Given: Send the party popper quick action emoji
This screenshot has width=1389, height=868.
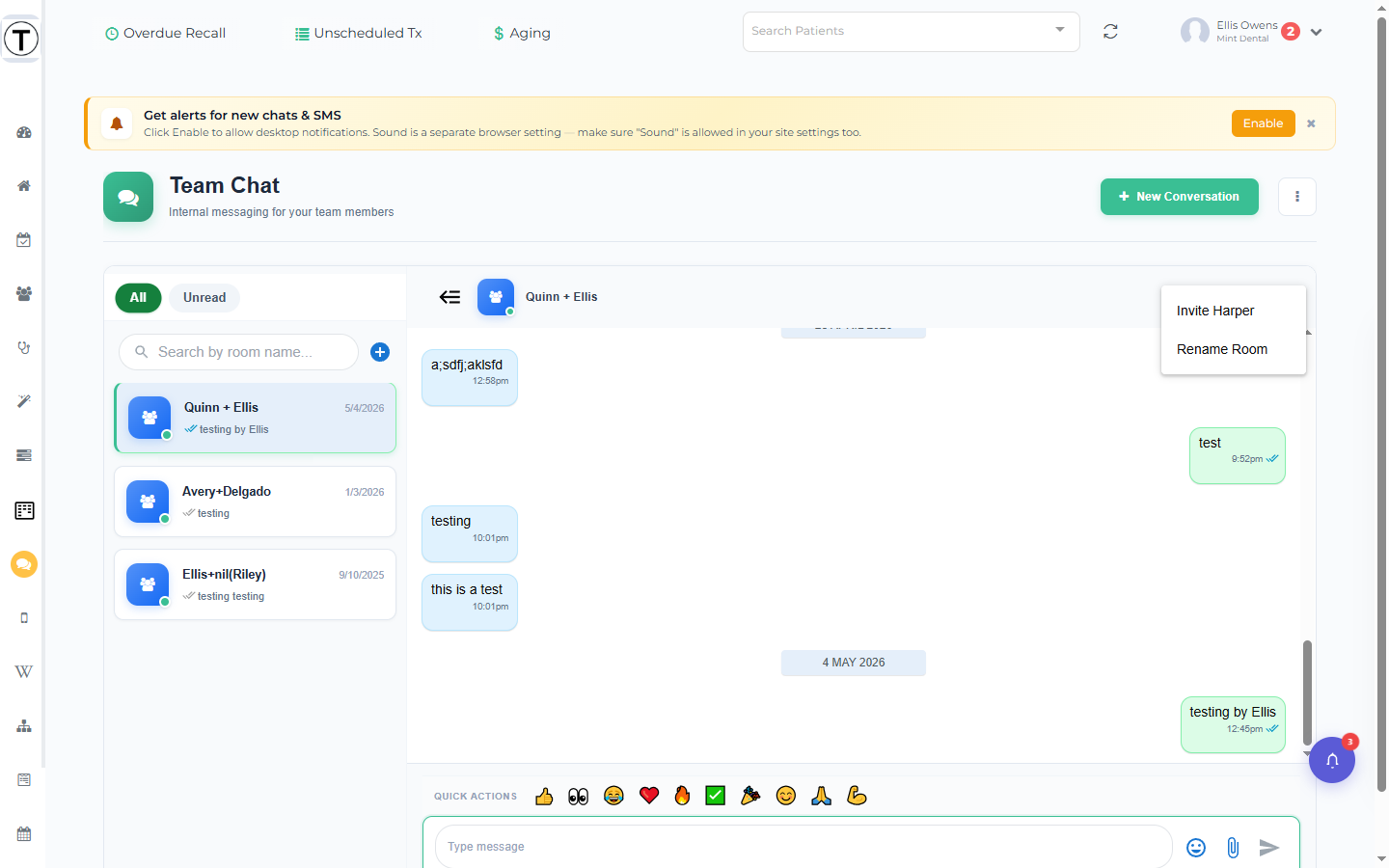Looking at the screenshot, I should click(x=750, y=796).
